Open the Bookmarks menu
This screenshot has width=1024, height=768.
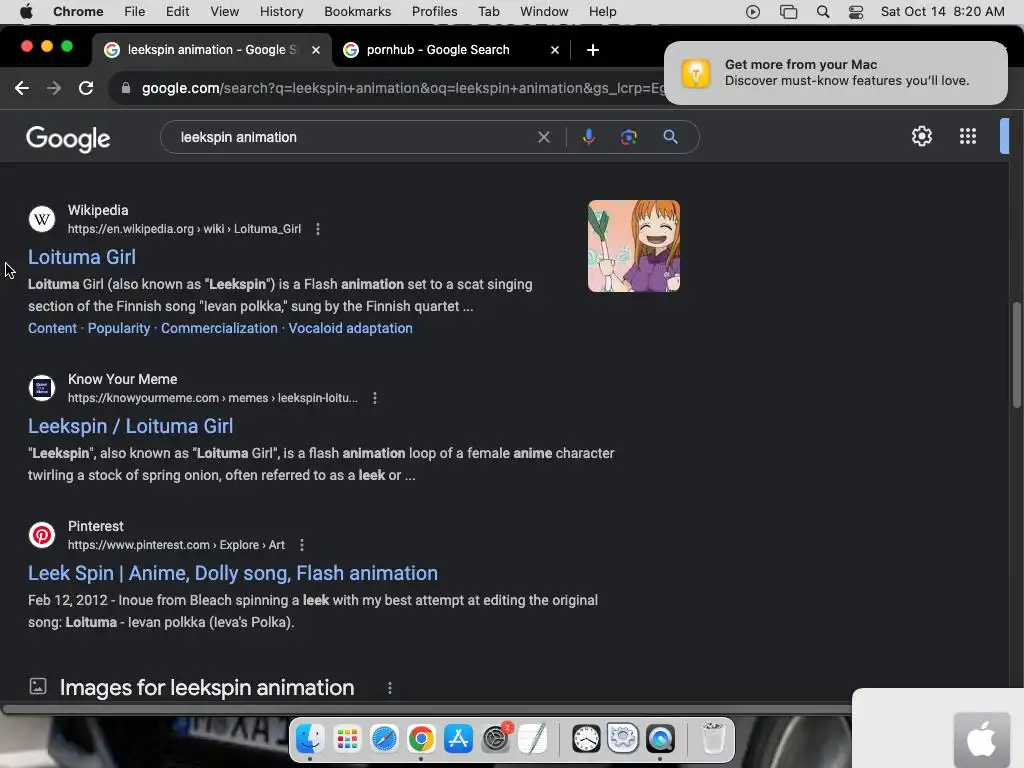point(357,12)
